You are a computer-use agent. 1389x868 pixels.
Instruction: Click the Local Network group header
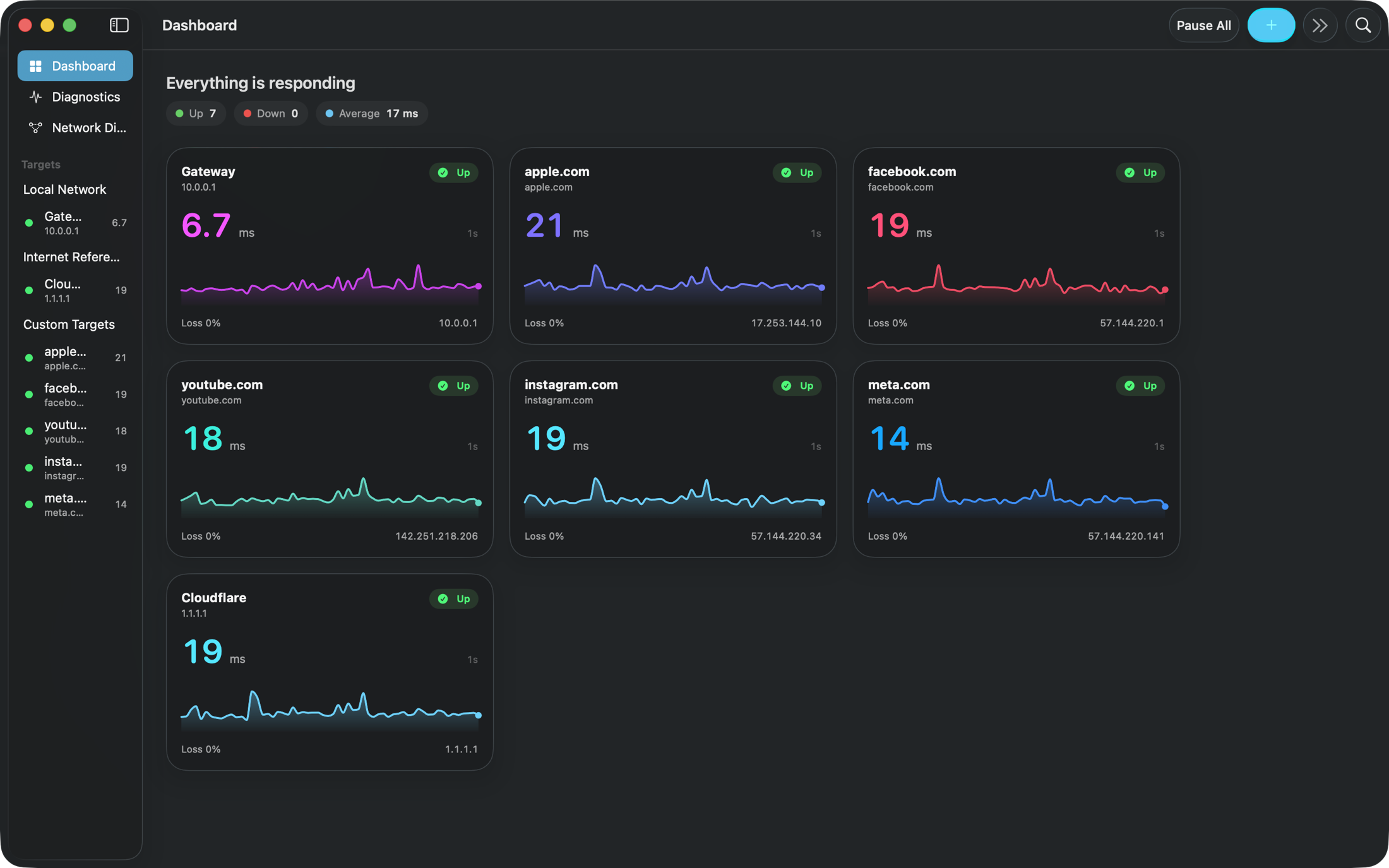pos(64,189)
